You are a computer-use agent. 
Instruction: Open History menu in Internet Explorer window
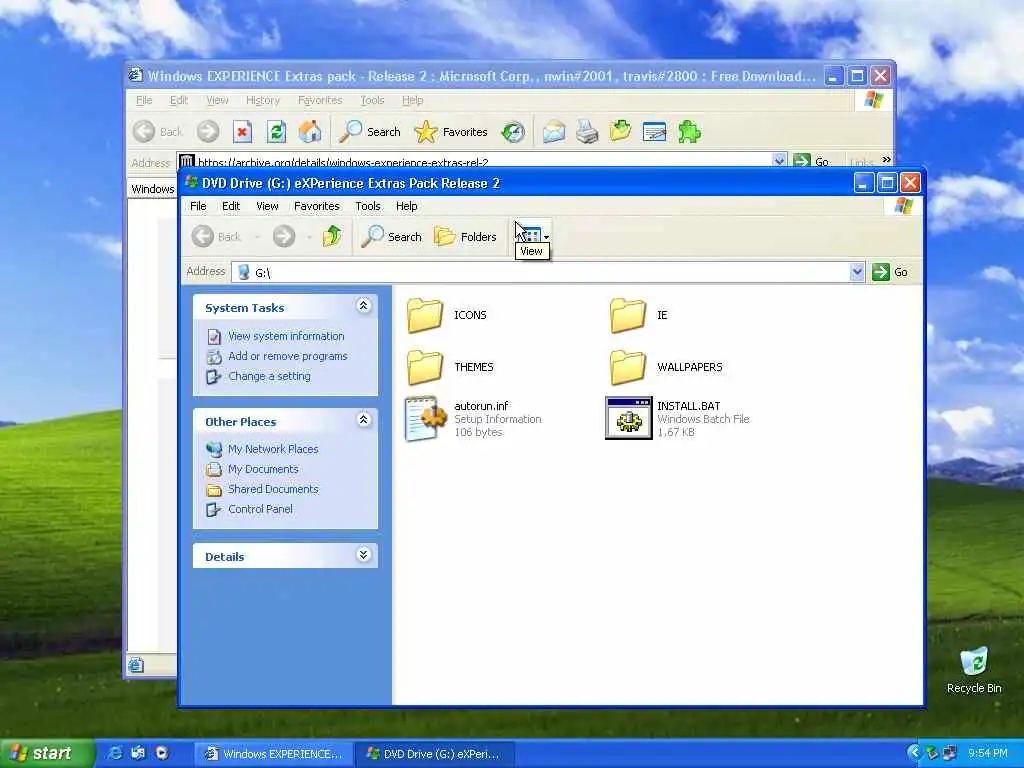263,101
